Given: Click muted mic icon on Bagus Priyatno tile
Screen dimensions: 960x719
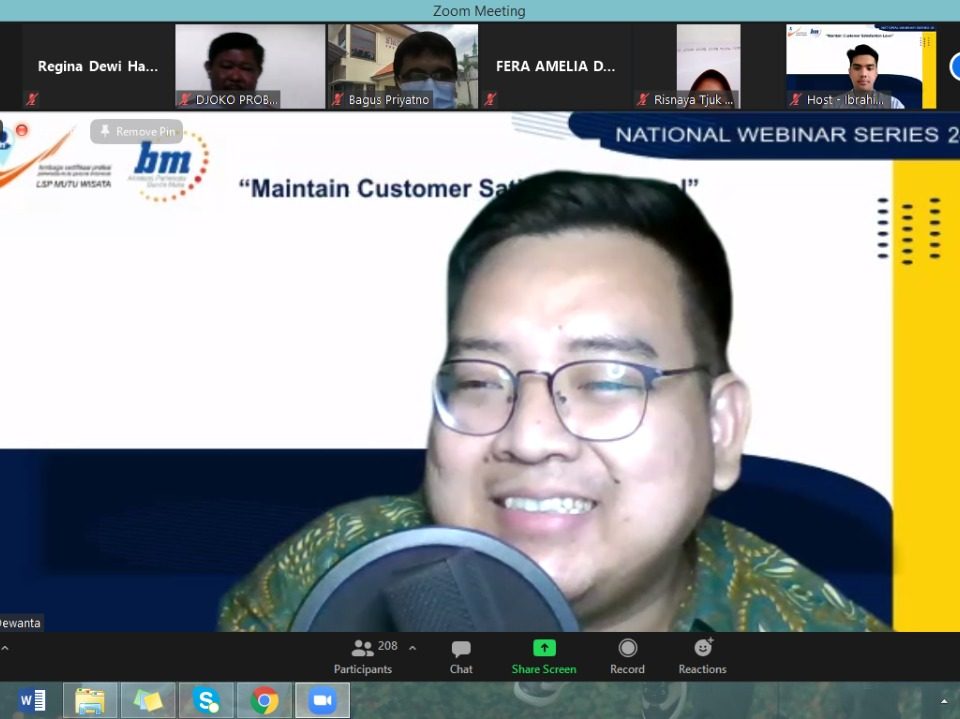Looking at the screenshot, I should (x=337, y=99).
